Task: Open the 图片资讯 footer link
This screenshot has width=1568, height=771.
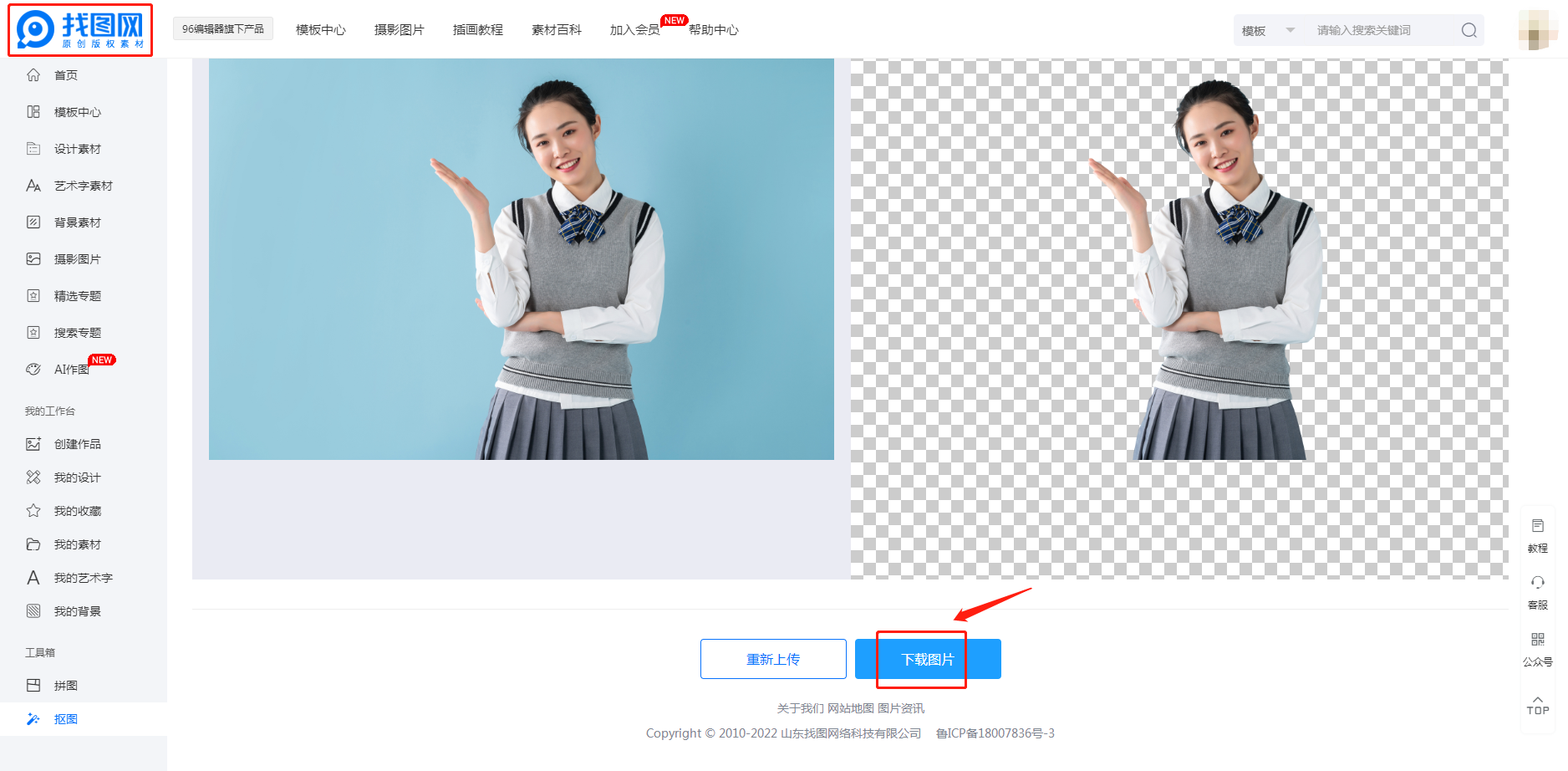Action: click(901, 708)
